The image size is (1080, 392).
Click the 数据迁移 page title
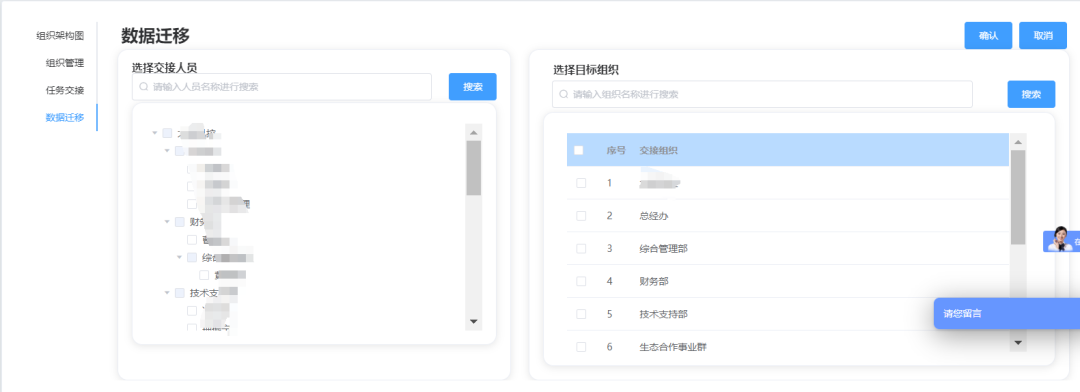coord(156,36)
